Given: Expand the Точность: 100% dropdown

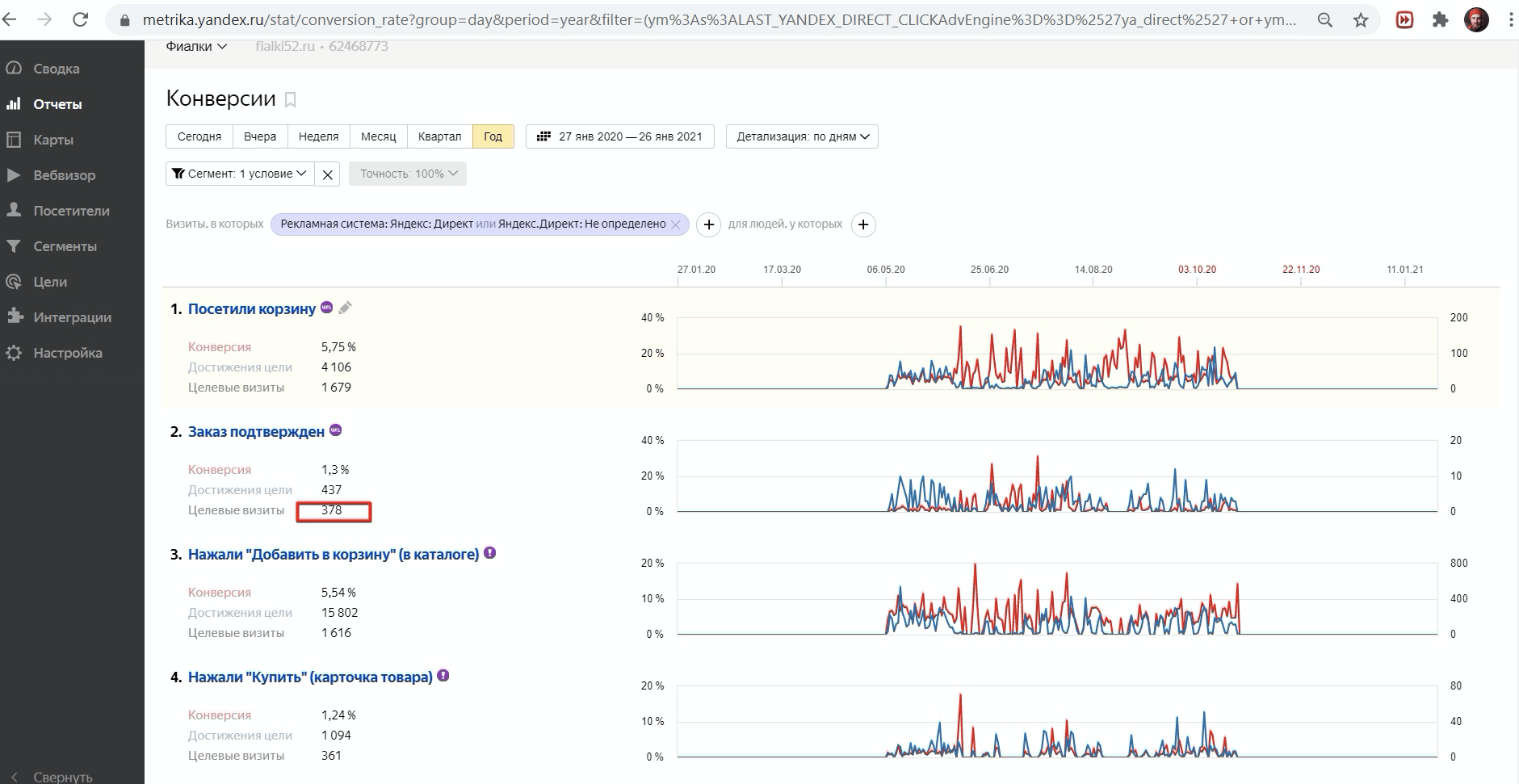Looking at the screenshot, I should pyautogui.click(x=408, y=174).
